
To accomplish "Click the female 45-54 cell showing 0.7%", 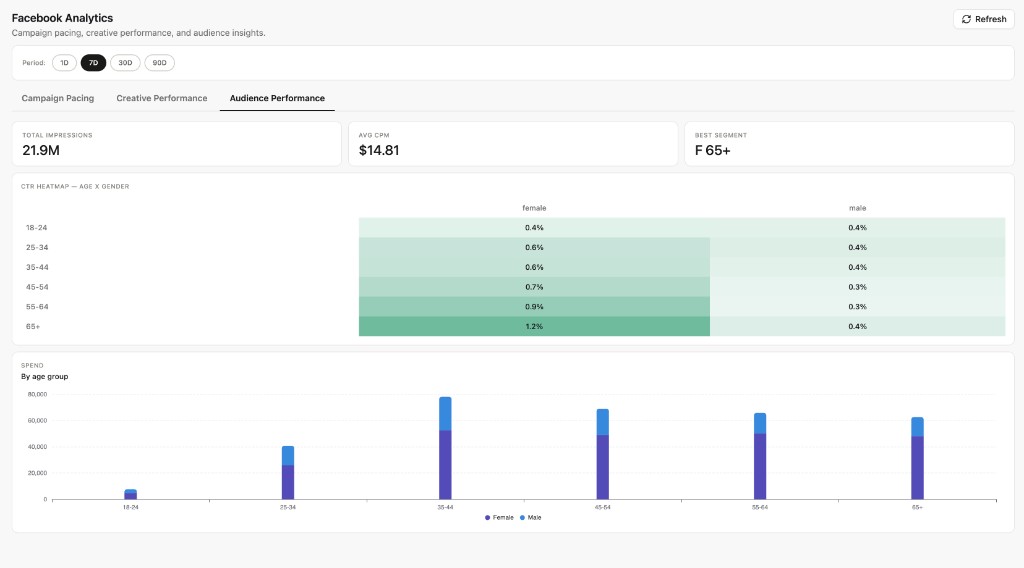I will (x=534, y=287).
